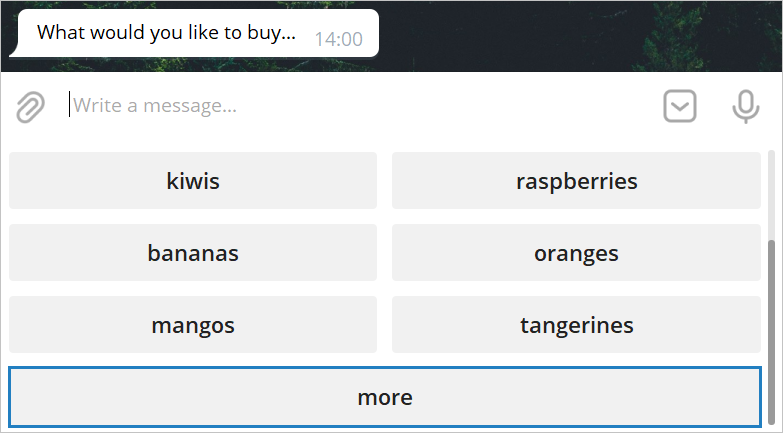This screenshot has height=433, width=783.
Task: Send a voice message via the mic
Action: (745, 106)
